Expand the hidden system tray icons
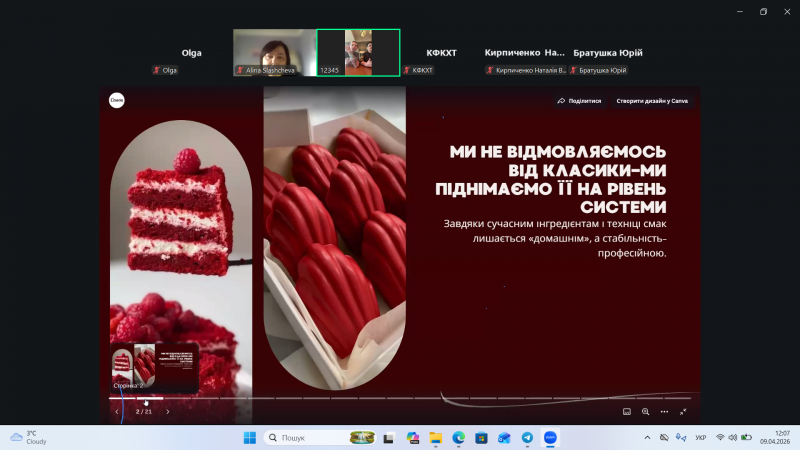800x450 pixels. [647, 438]
